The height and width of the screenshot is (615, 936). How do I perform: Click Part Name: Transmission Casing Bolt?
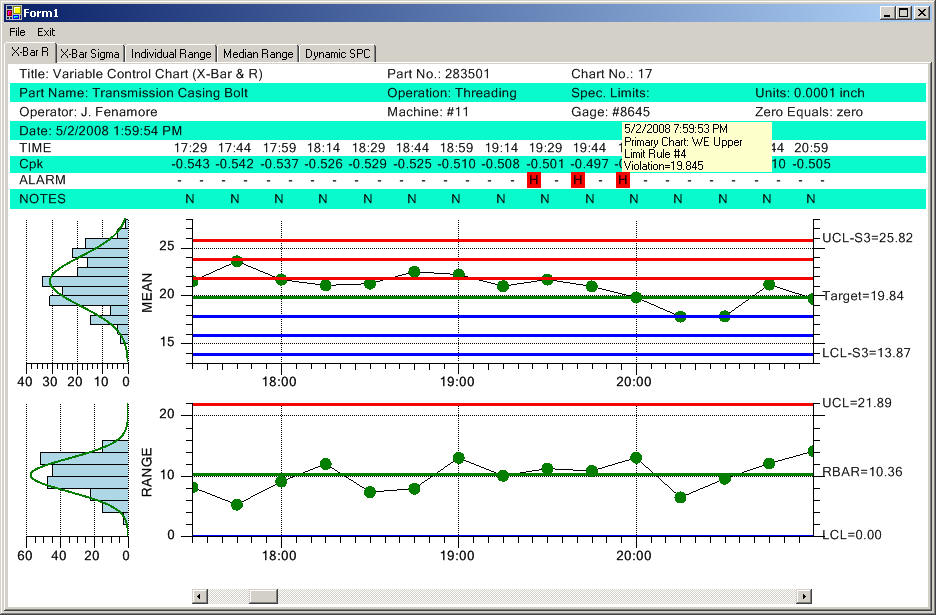tap(133, 93)
